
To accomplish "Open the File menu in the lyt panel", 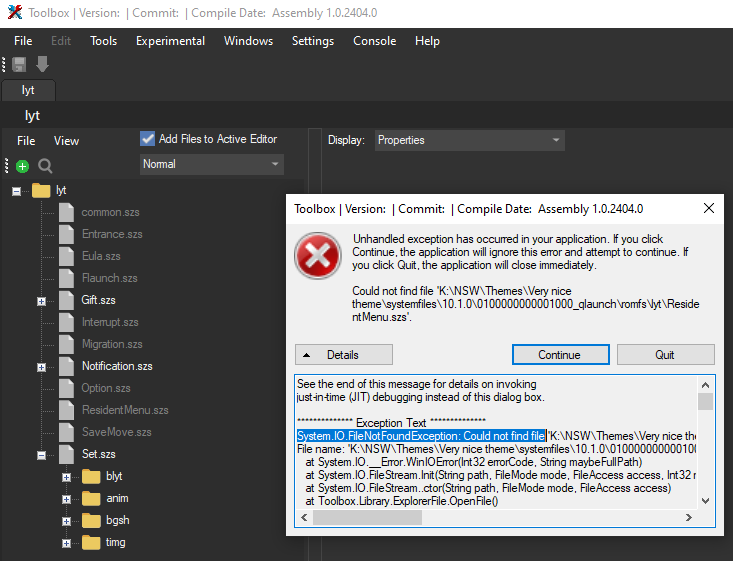I will (x=26, y=141).
